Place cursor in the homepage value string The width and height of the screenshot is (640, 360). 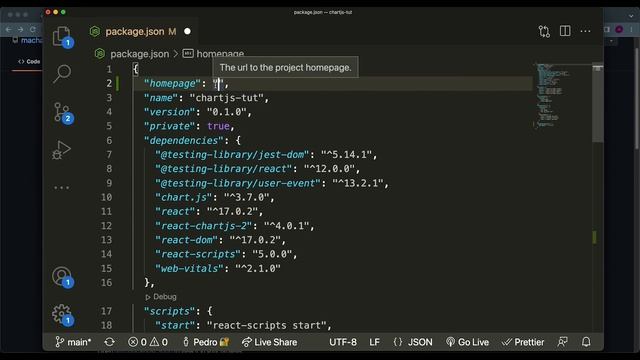(x=218, y=84)
